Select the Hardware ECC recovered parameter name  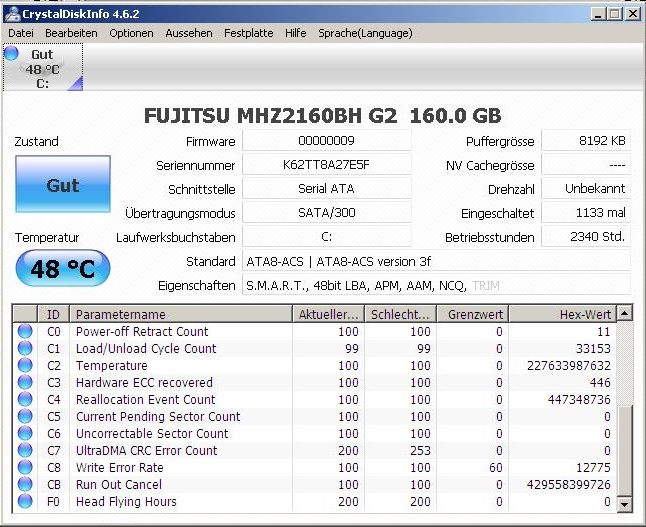tap(144, 382)
